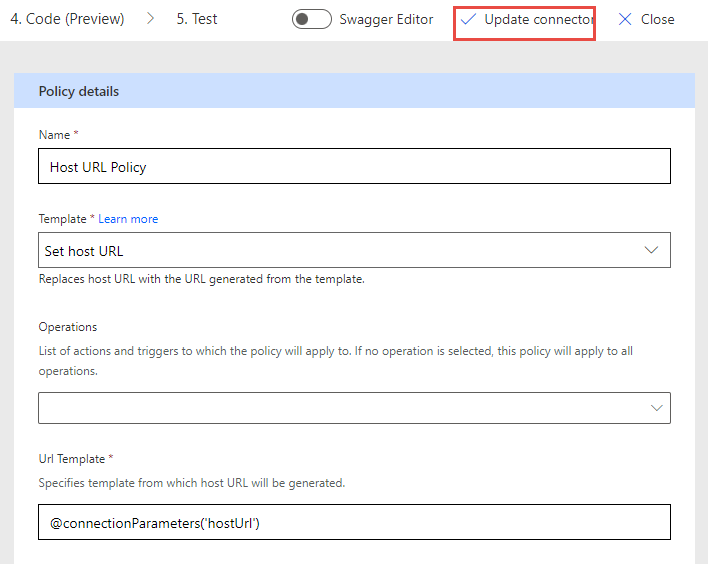This screenshot has width=708, height=564.
Task: Focus the Name field containing Host URL Policy
Action: pyautogui.click(x=354, y=166)
